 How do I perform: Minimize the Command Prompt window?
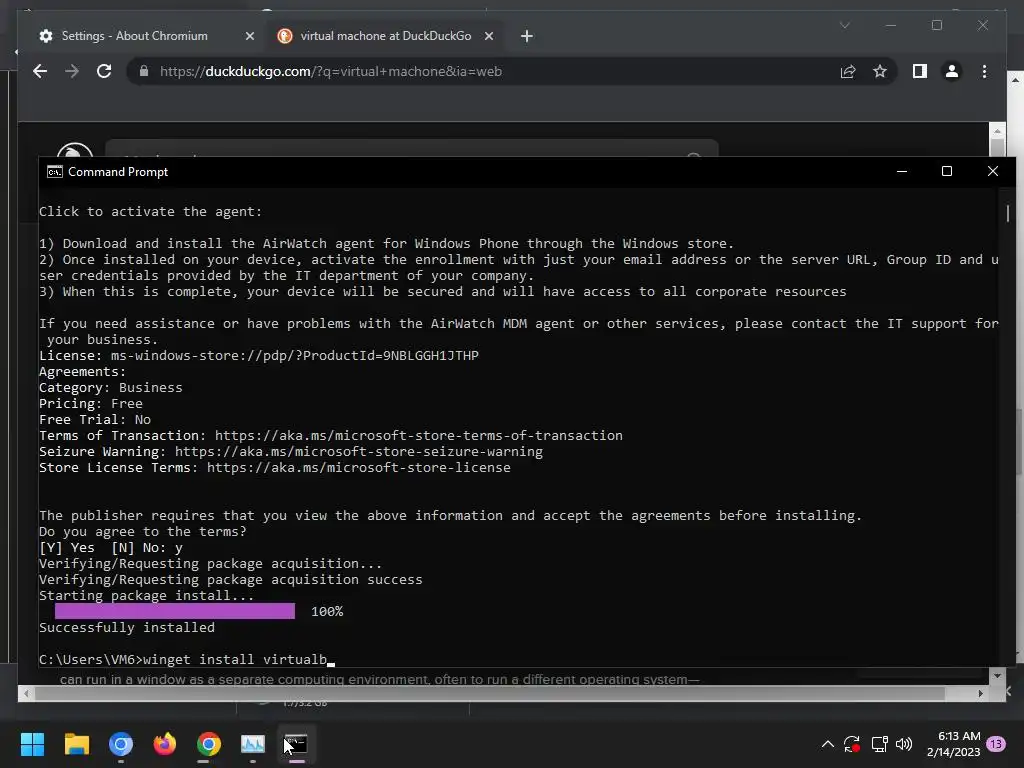(x=902, y=171)
